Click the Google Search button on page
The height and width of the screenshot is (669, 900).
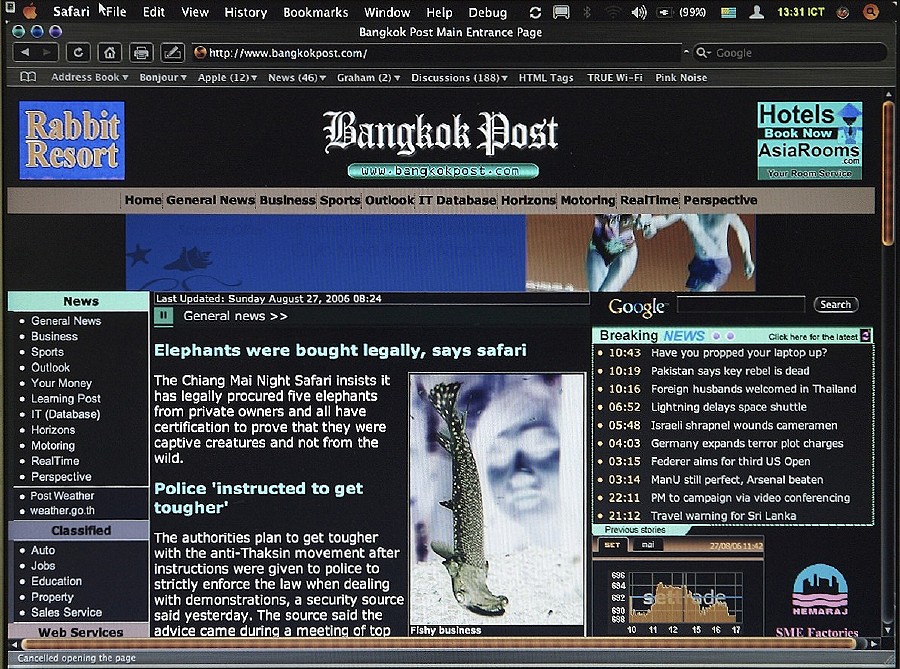(836, 305)
